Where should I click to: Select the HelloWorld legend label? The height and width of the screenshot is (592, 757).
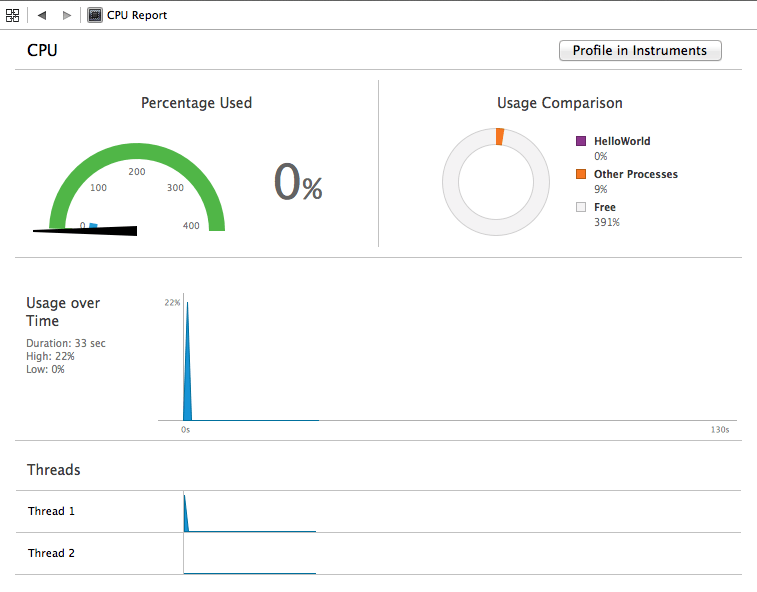point(622,141)
